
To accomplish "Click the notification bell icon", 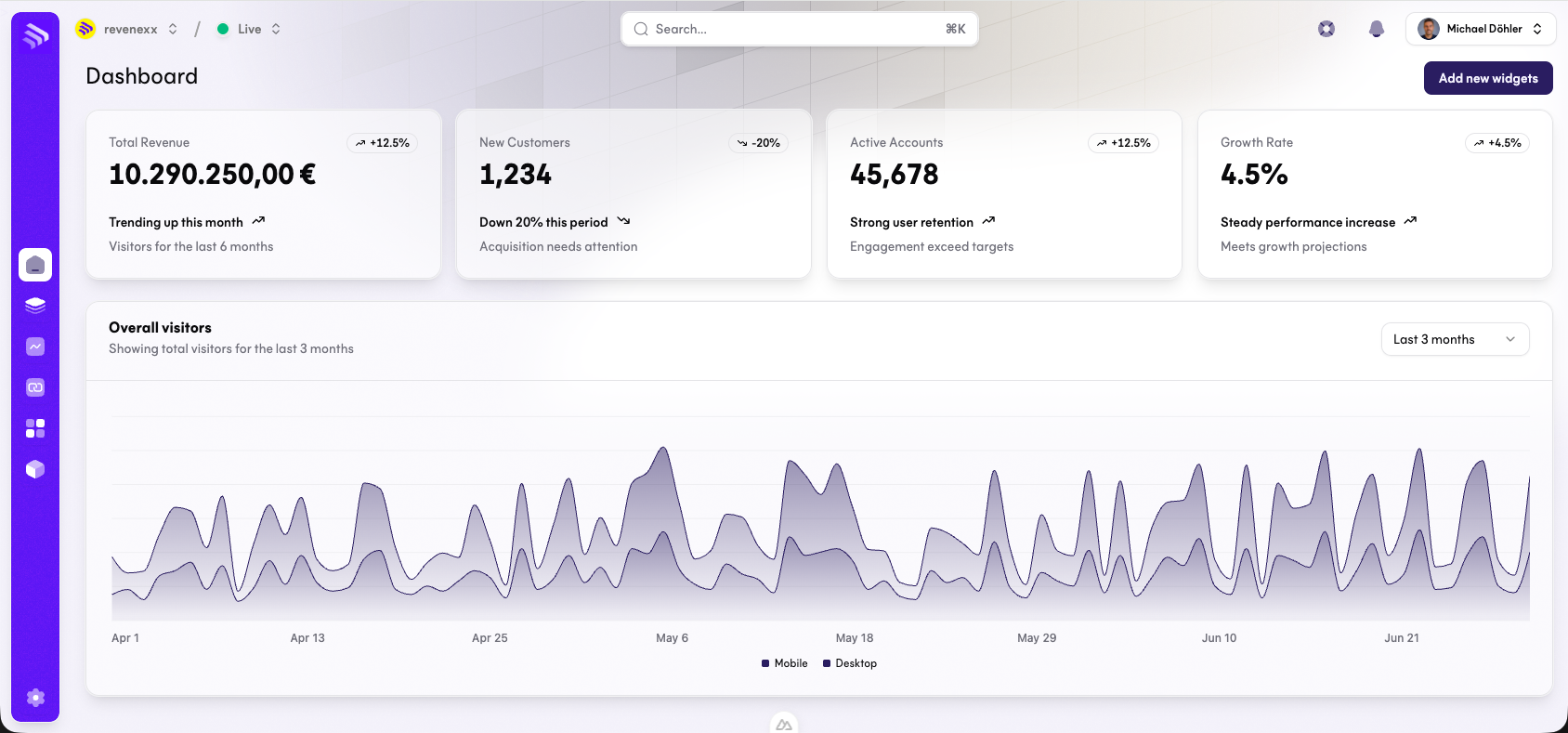I will (x=1377, y=29).
